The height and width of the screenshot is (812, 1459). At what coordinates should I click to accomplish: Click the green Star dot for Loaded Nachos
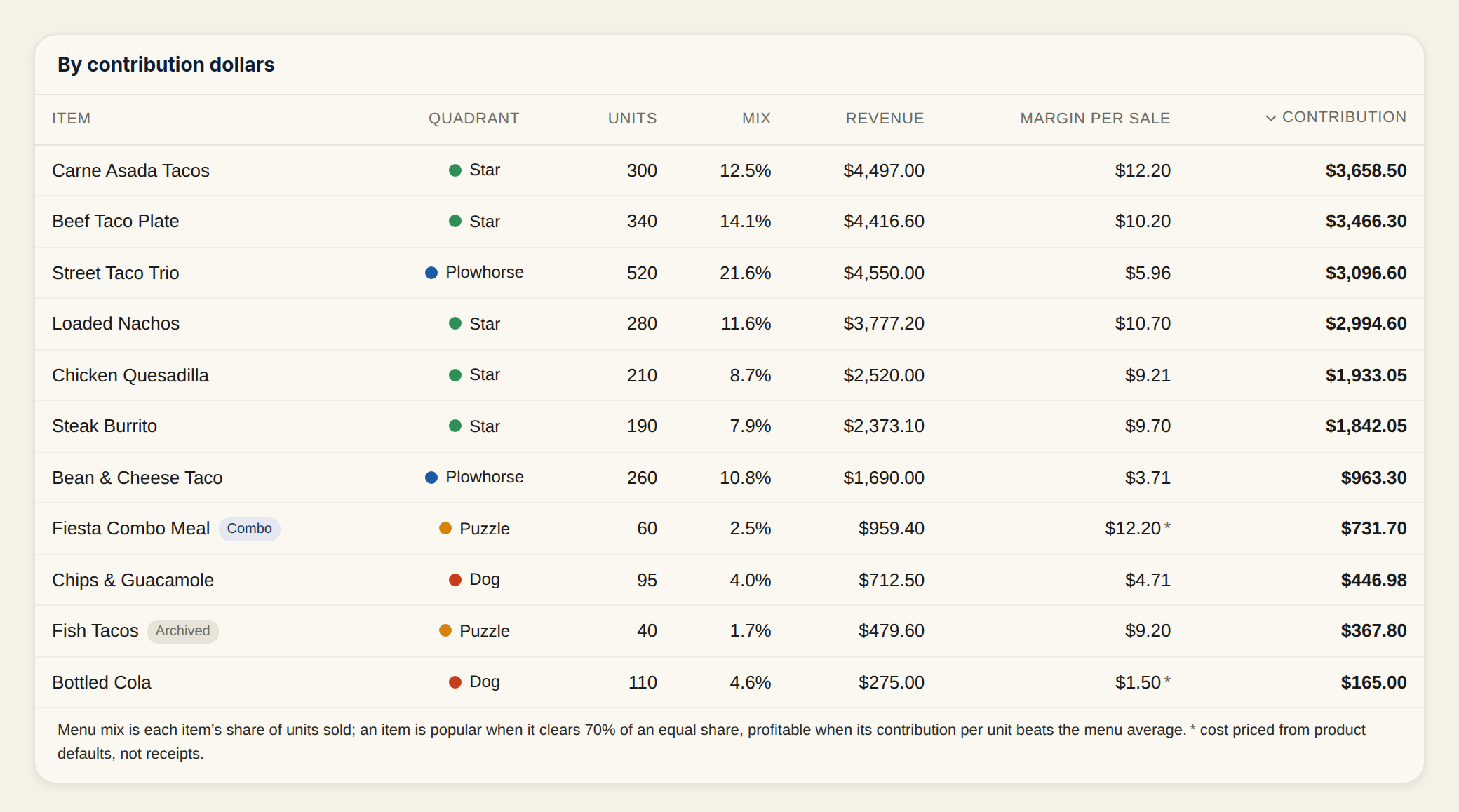pos(455,323)
